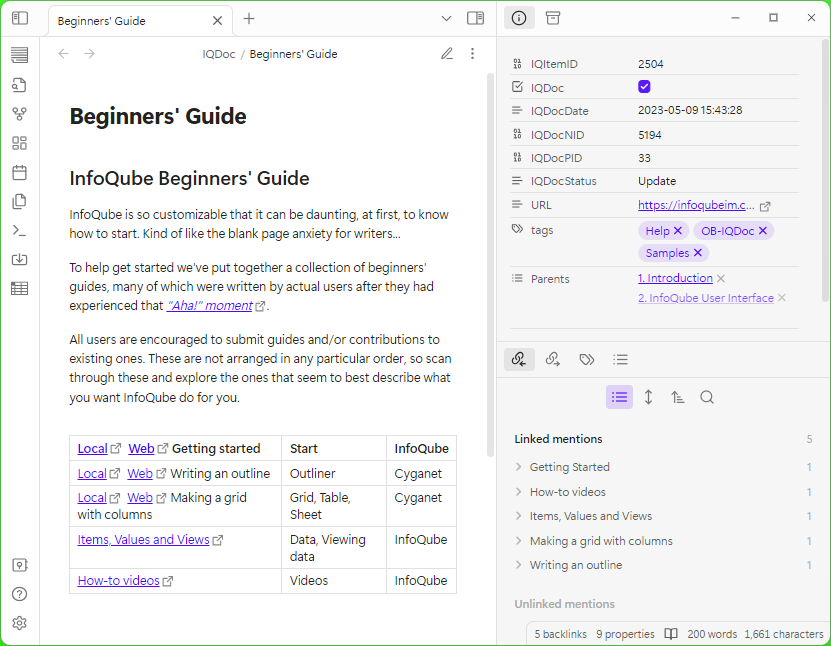Toggle the right sidebar panel icon
Screen dimensions: 831x646
coord(475,19)
